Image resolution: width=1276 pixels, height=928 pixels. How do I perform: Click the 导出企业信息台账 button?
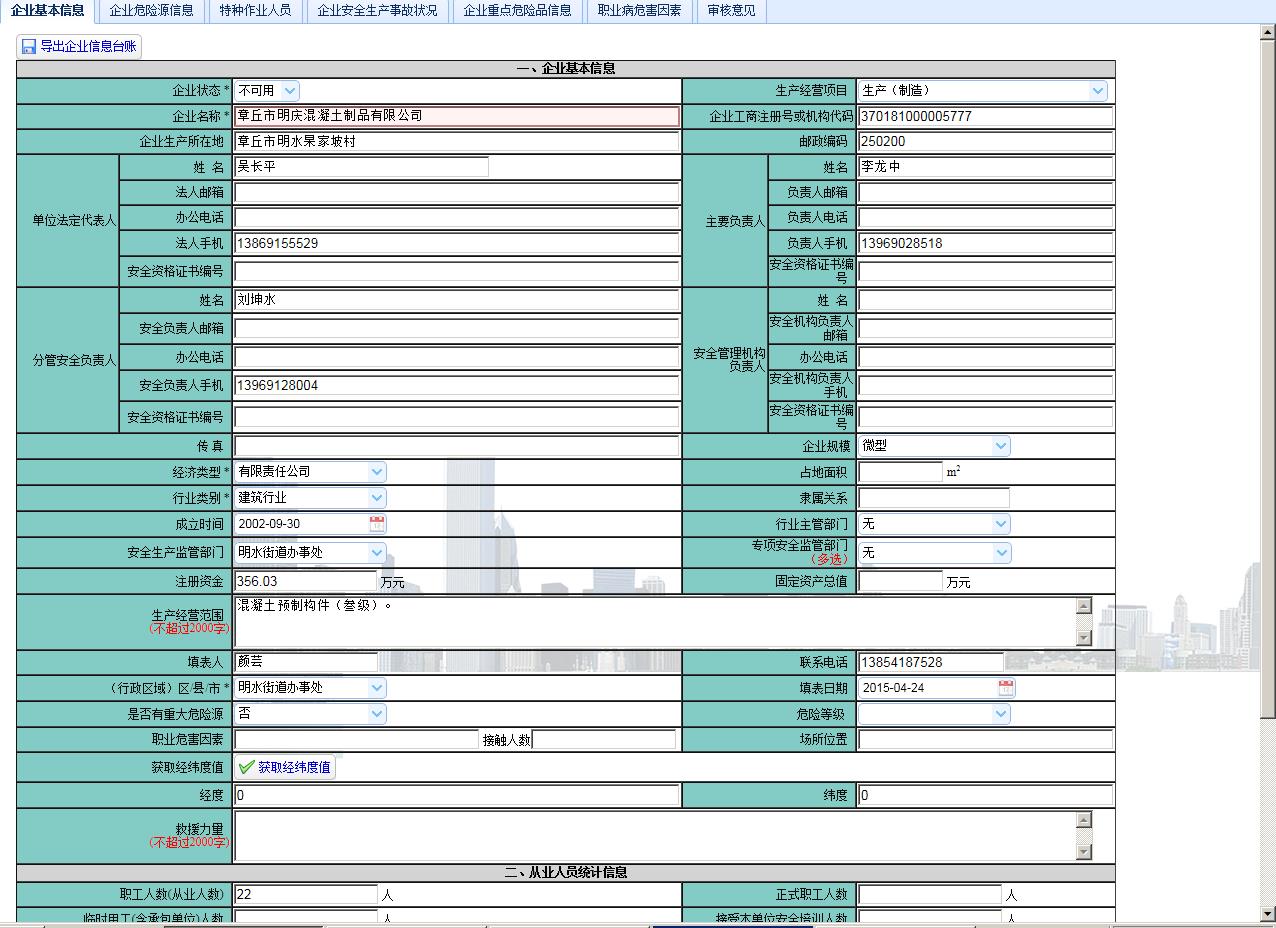click(79, 46)
